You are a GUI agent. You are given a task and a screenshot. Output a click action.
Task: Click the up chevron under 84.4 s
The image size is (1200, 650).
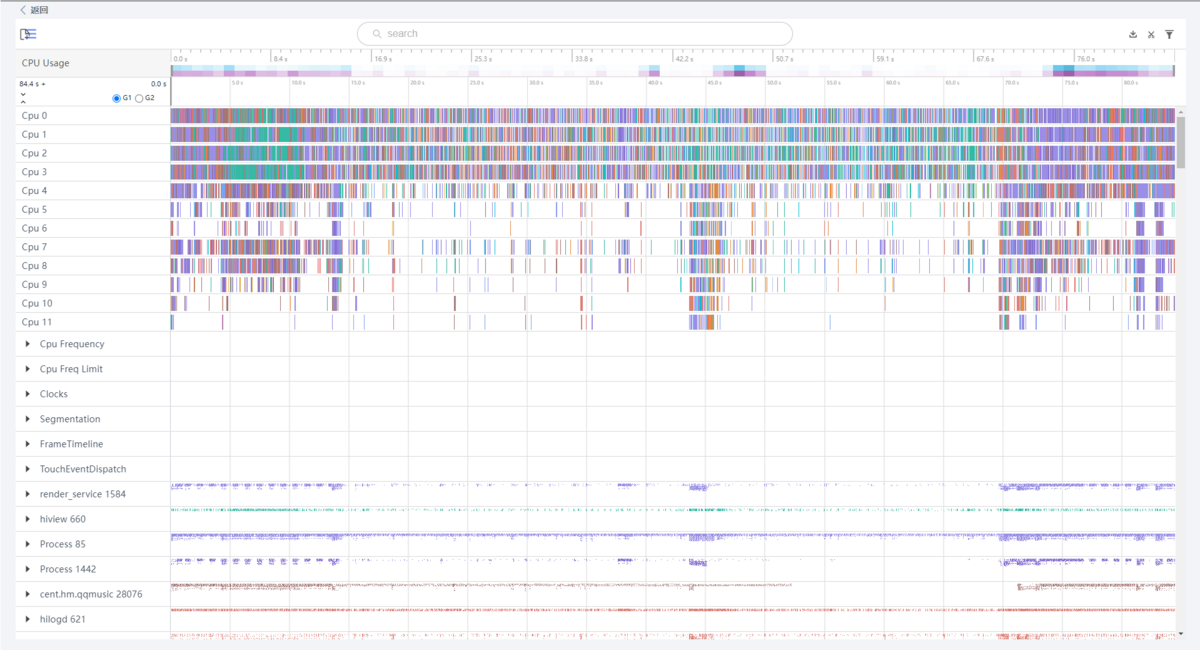point(23,100)
